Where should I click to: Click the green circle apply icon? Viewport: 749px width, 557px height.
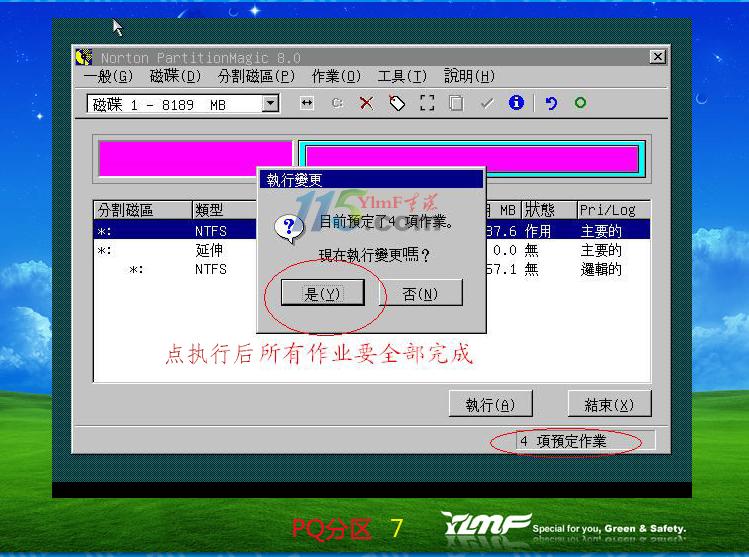coord(580,103)
